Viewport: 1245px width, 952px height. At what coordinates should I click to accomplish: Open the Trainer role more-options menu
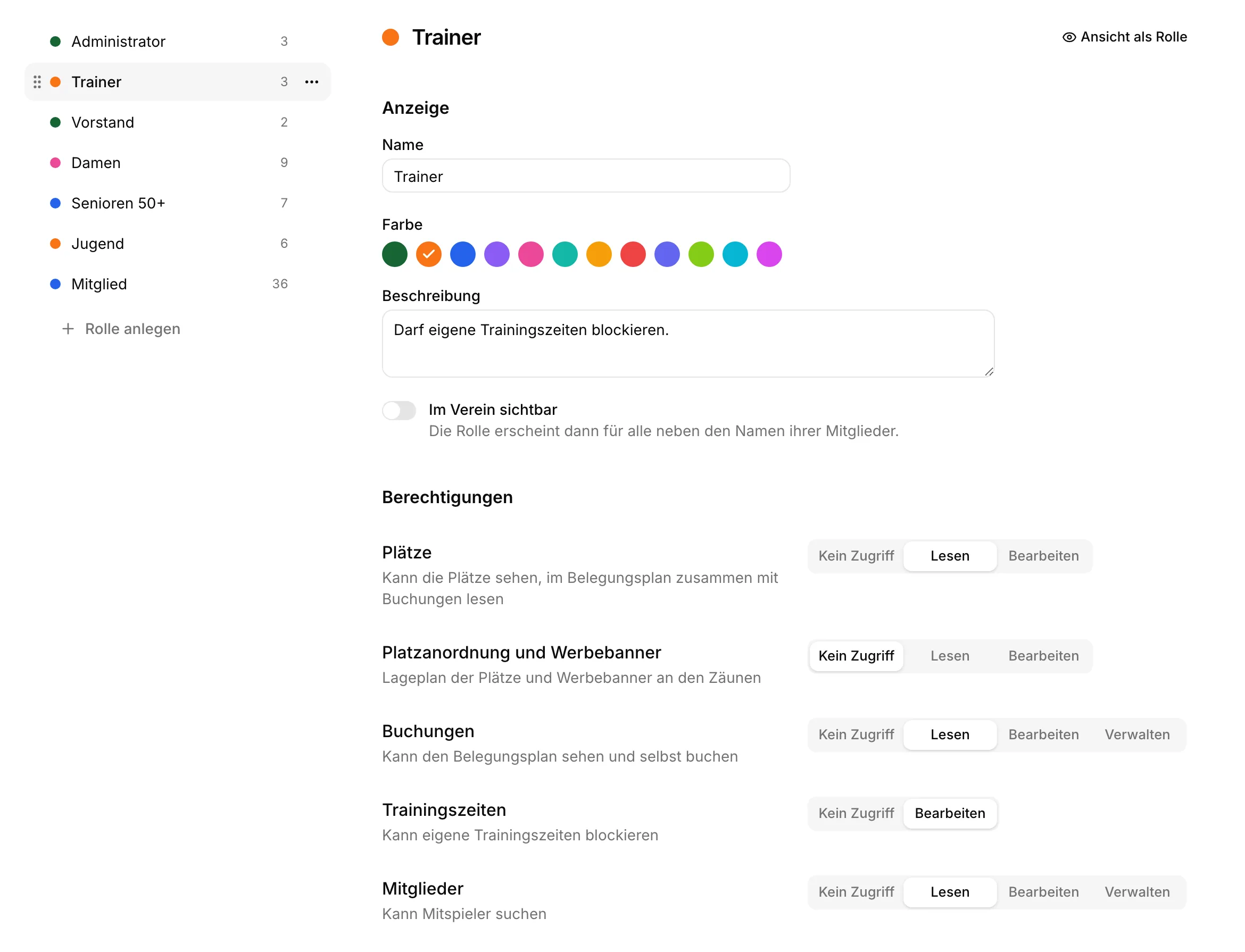(311, 81)
